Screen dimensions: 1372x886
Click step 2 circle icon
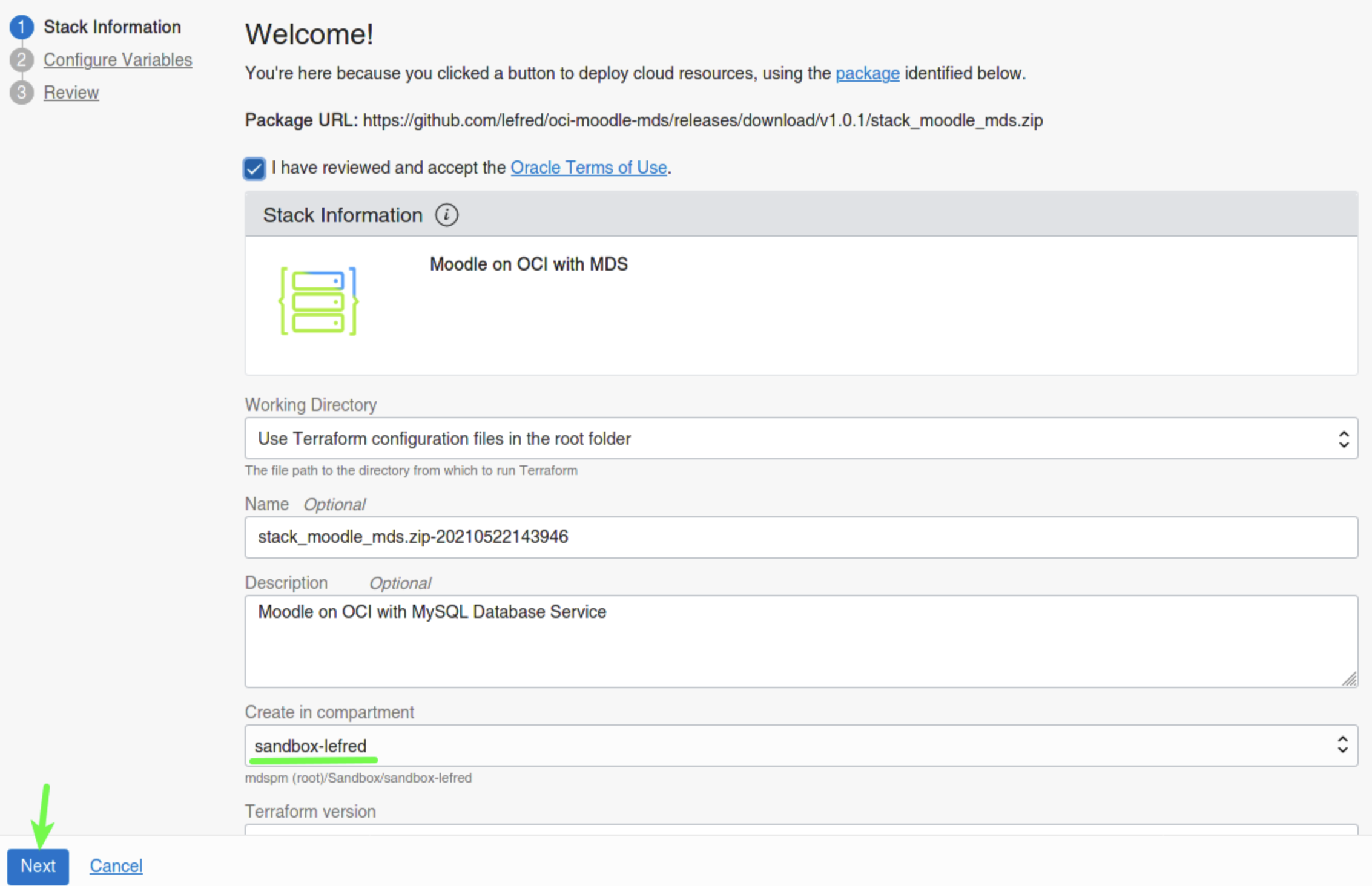point(22,60)
